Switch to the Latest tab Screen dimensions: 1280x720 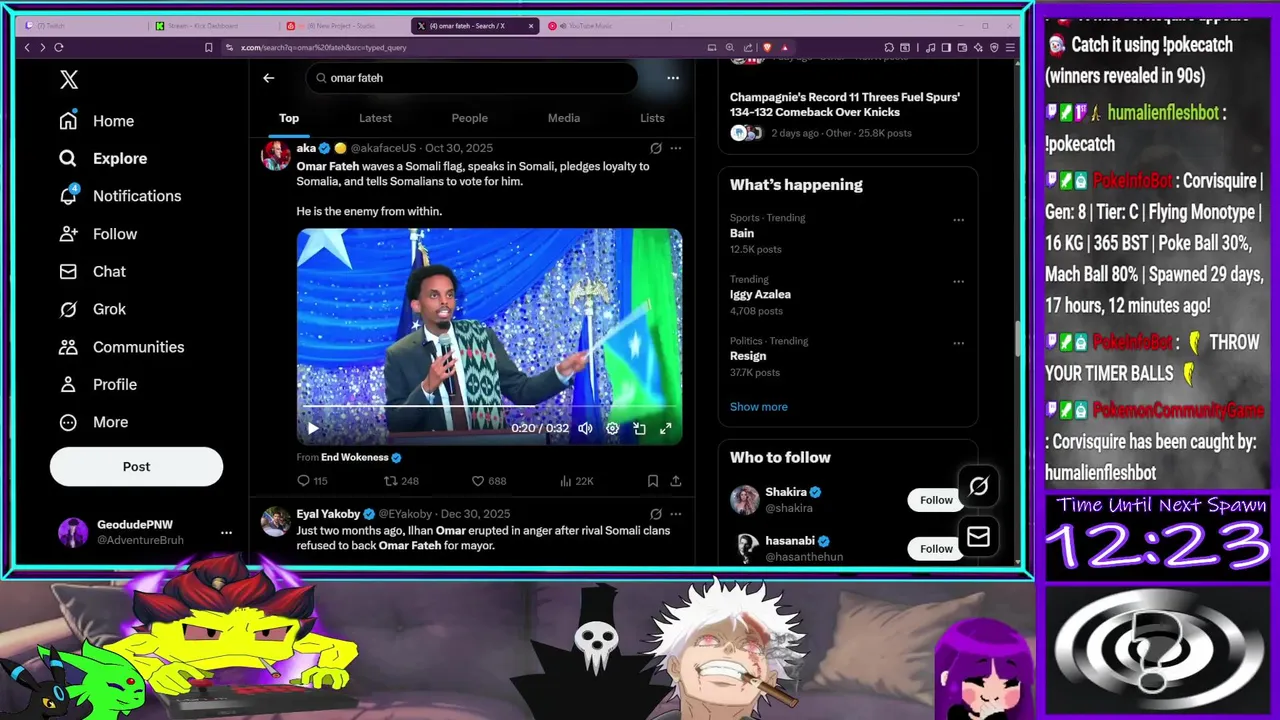coord(375,118)
